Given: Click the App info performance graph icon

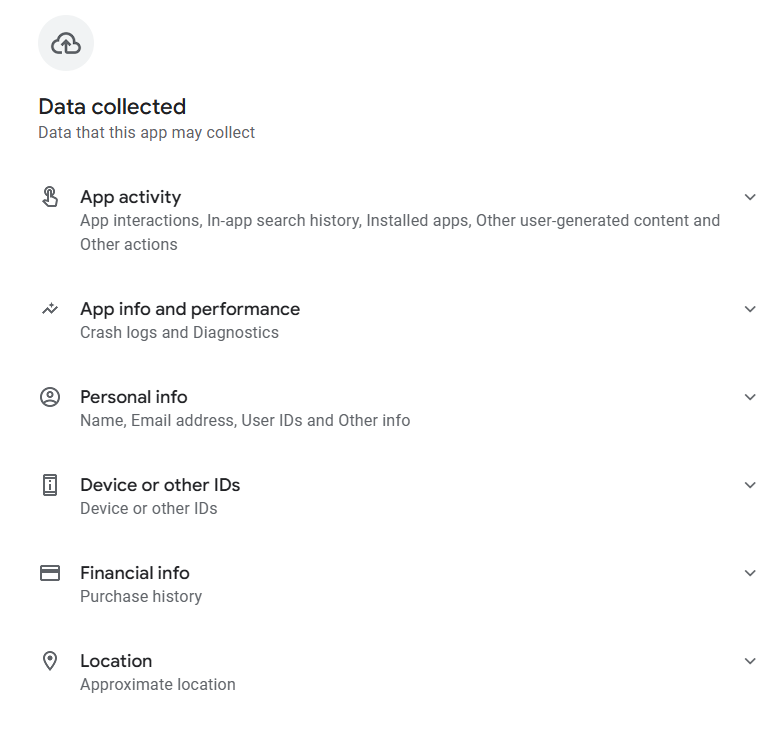Looking at the screenshot, I should coord(50,309).
